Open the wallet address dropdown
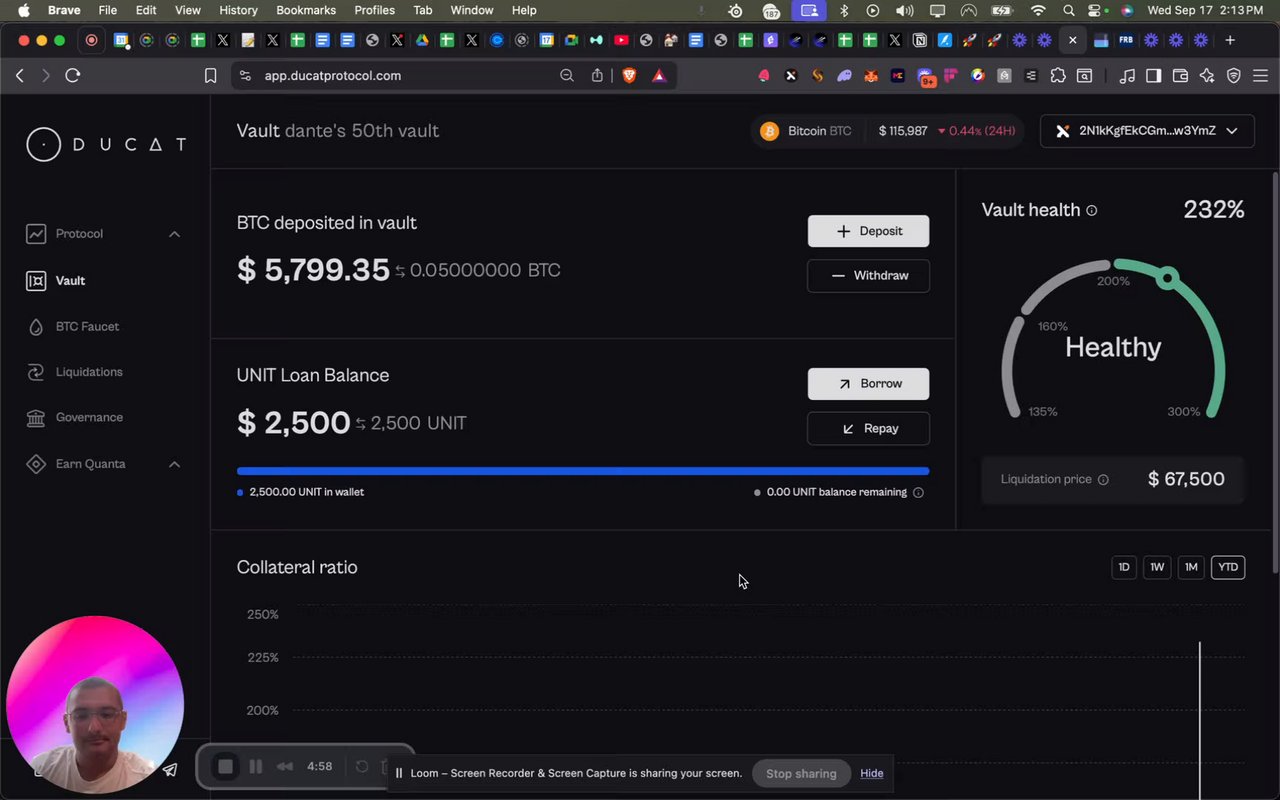The height and width of the screenshot is (800, 1280). pyautogui.click(x=1147, y=131)
